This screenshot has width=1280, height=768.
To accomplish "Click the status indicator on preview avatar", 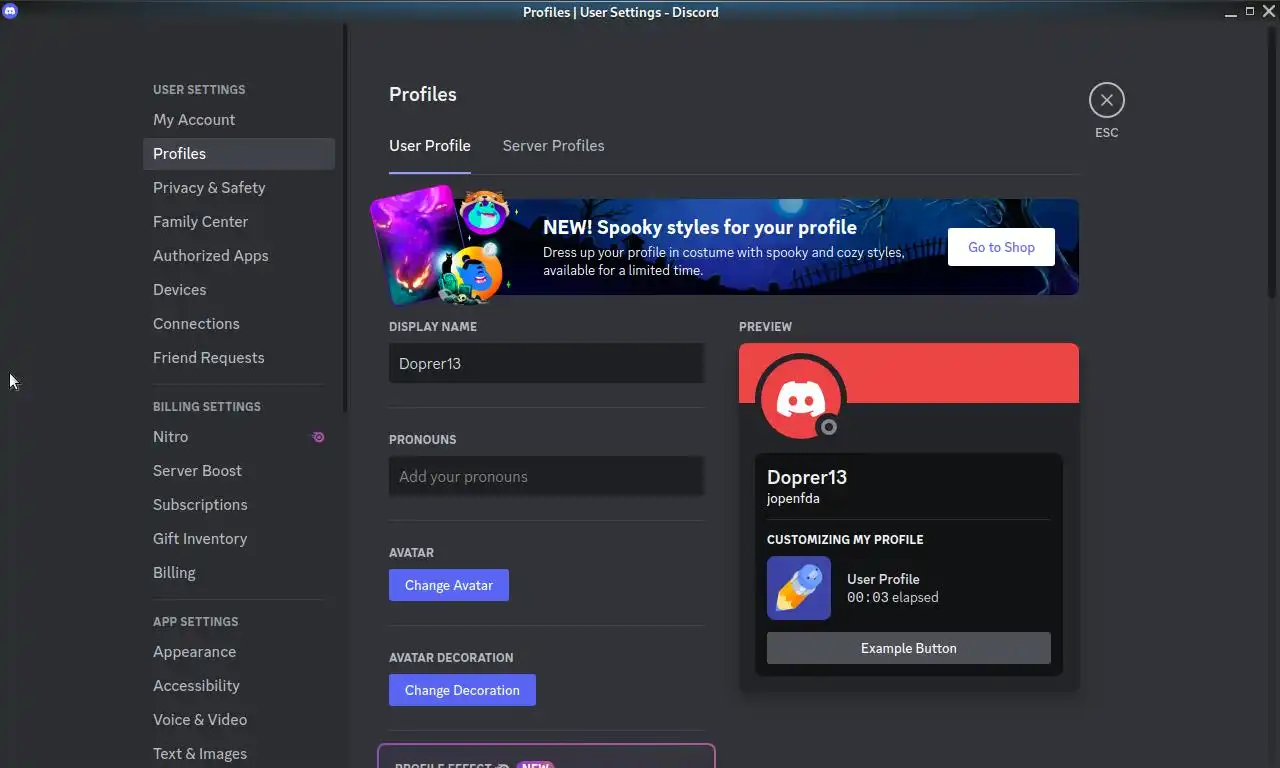I will 828,427.
